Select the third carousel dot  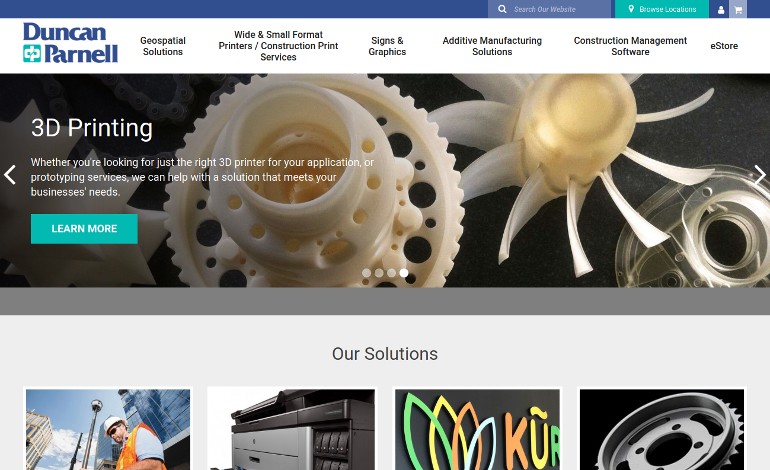point(391,273)
